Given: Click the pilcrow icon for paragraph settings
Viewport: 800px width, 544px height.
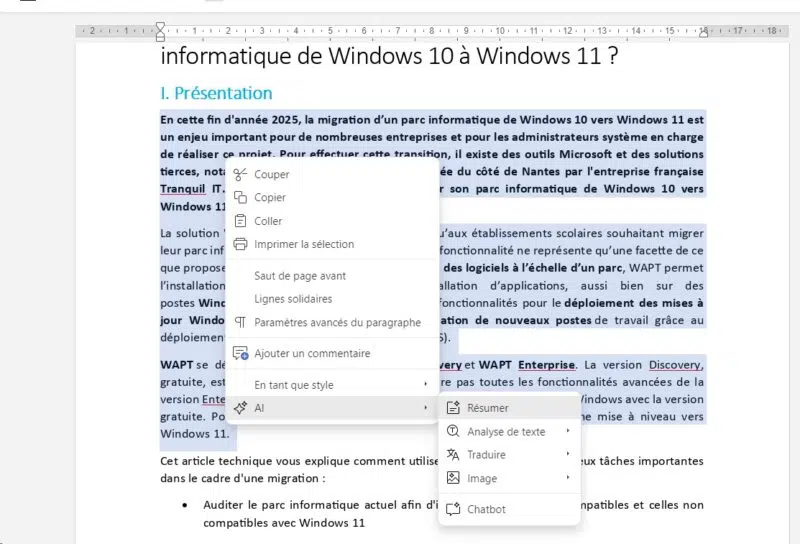Looking at the screenshot, I should tap(240, 323).
